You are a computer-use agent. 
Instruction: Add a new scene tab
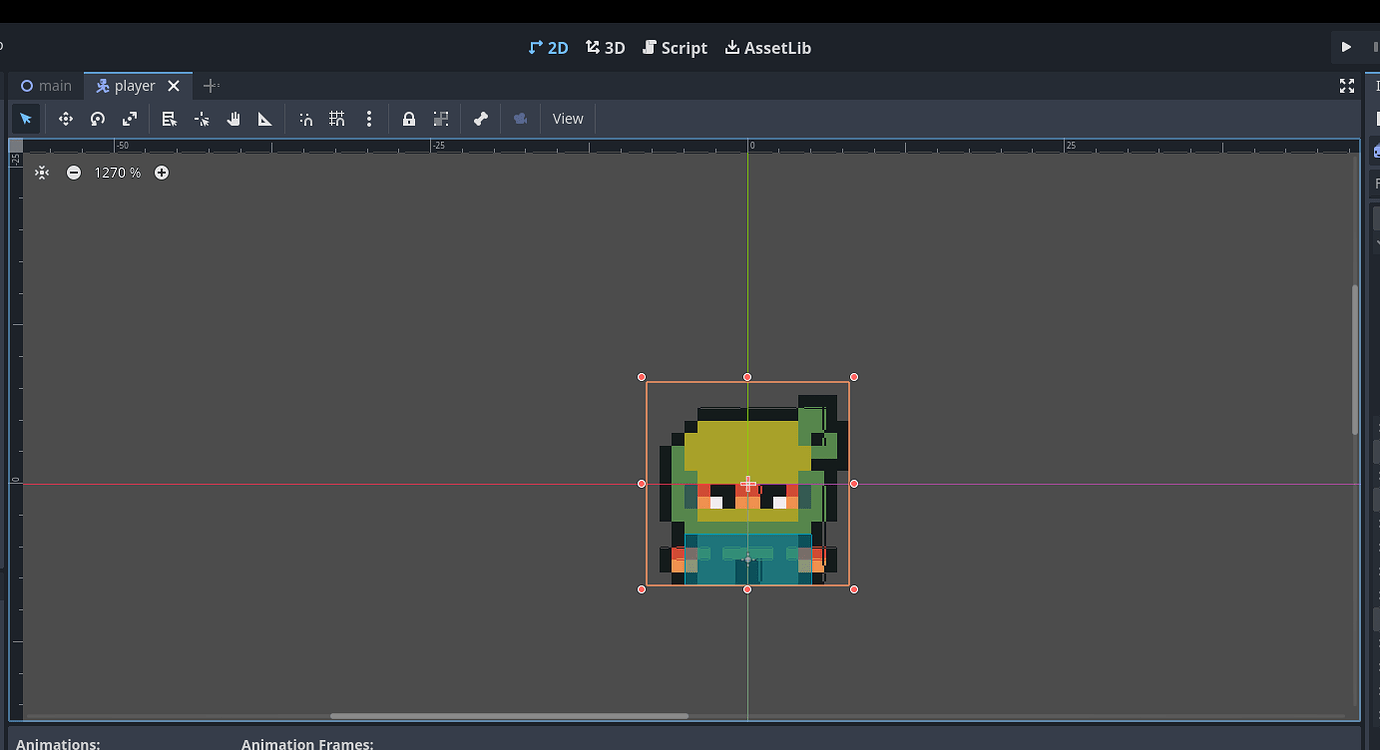click(211, 86)
